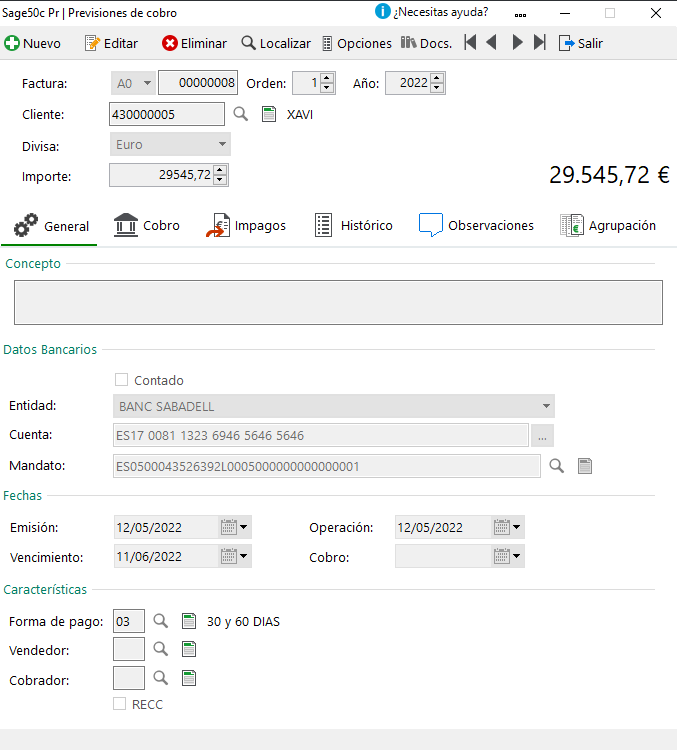Click Eliminar to delete the record
This screenshot has height=750, width=677.
tap(194, 44)
